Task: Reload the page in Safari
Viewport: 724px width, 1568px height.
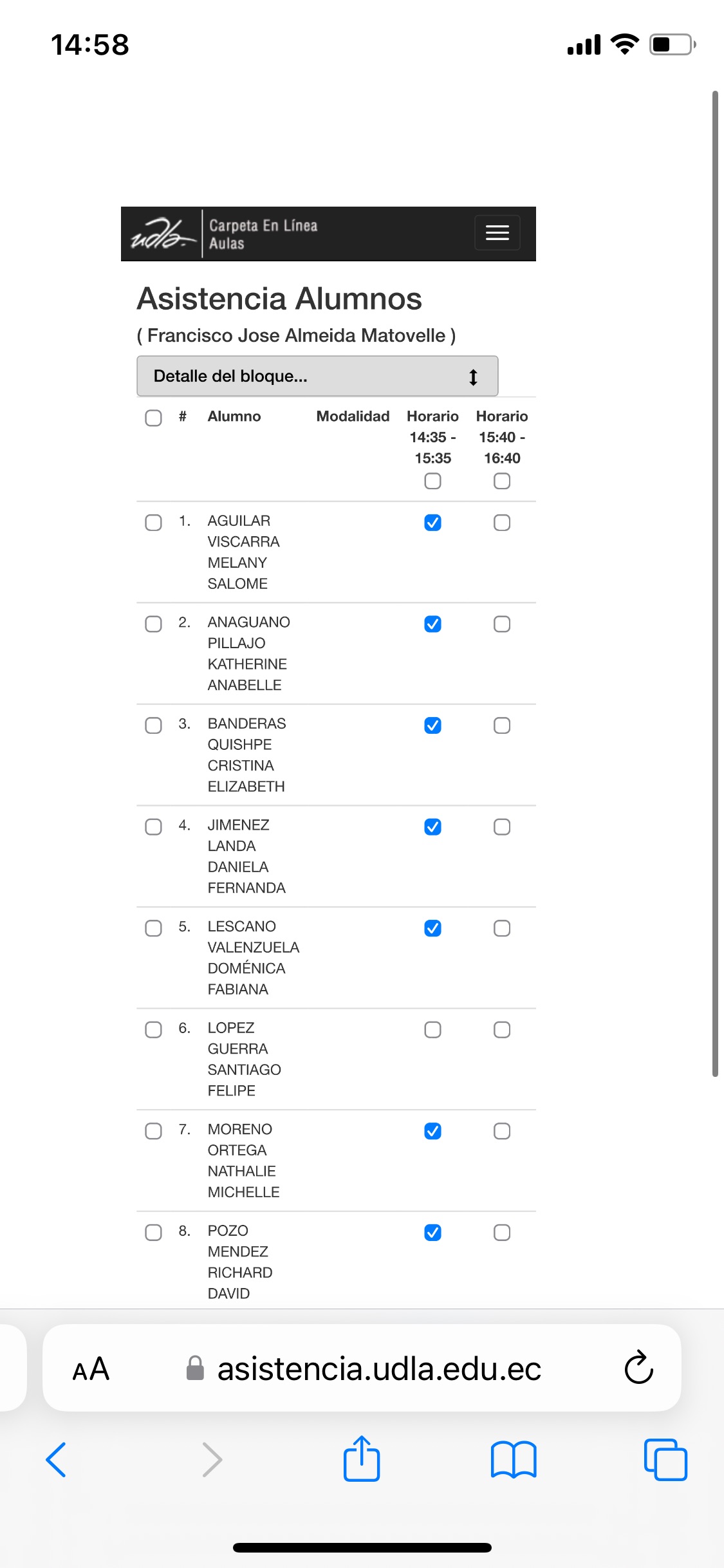Action: 638,1368
